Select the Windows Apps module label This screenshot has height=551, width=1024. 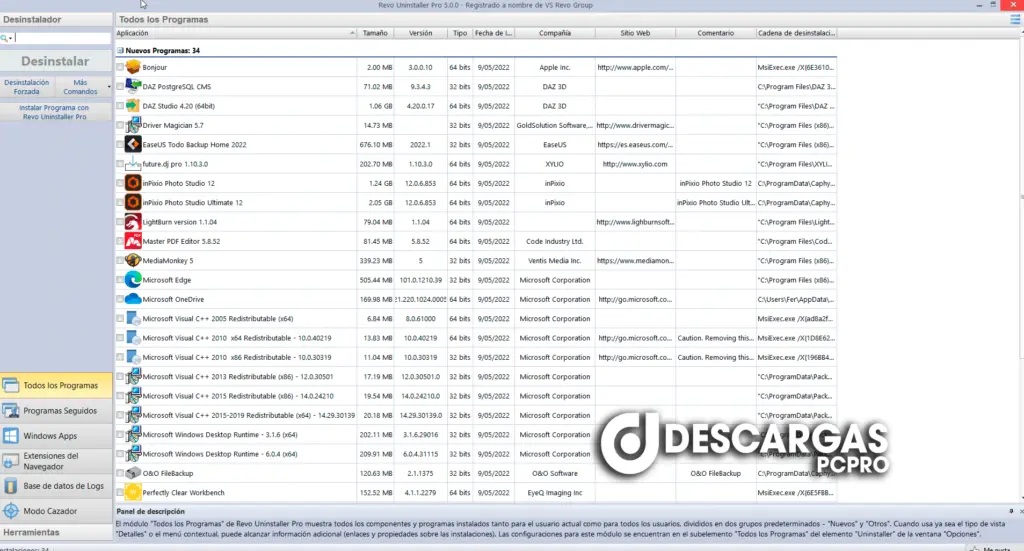50,435
